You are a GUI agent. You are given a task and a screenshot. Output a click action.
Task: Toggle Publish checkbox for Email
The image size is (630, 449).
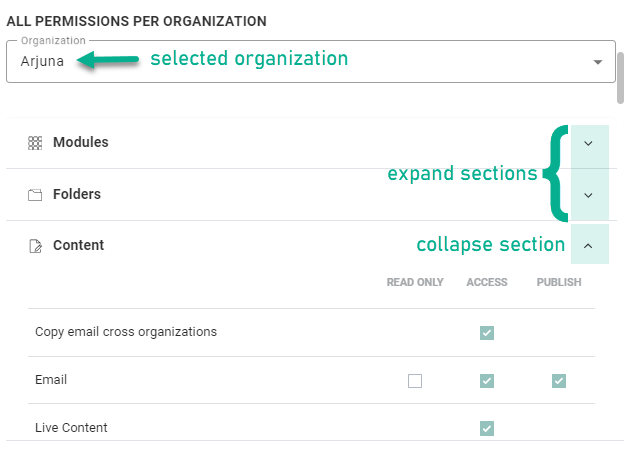tap(559, 381)
